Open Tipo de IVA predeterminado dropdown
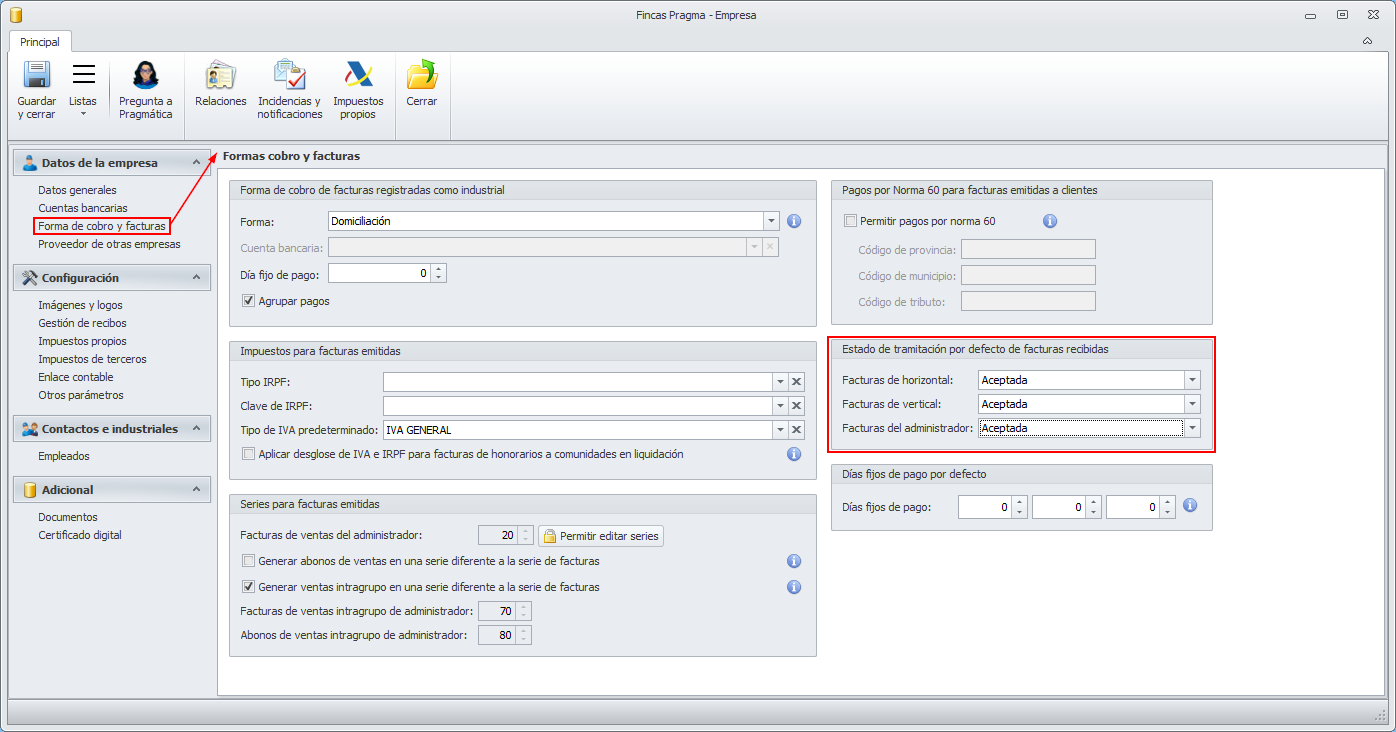Viewport: 1396px width, 732px height. 780,430
